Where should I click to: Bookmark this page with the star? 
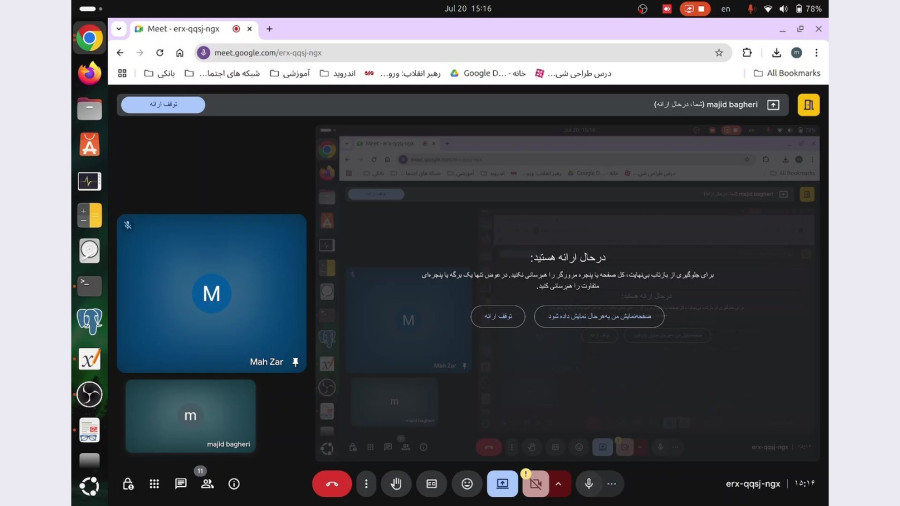(x=719, y=53)
